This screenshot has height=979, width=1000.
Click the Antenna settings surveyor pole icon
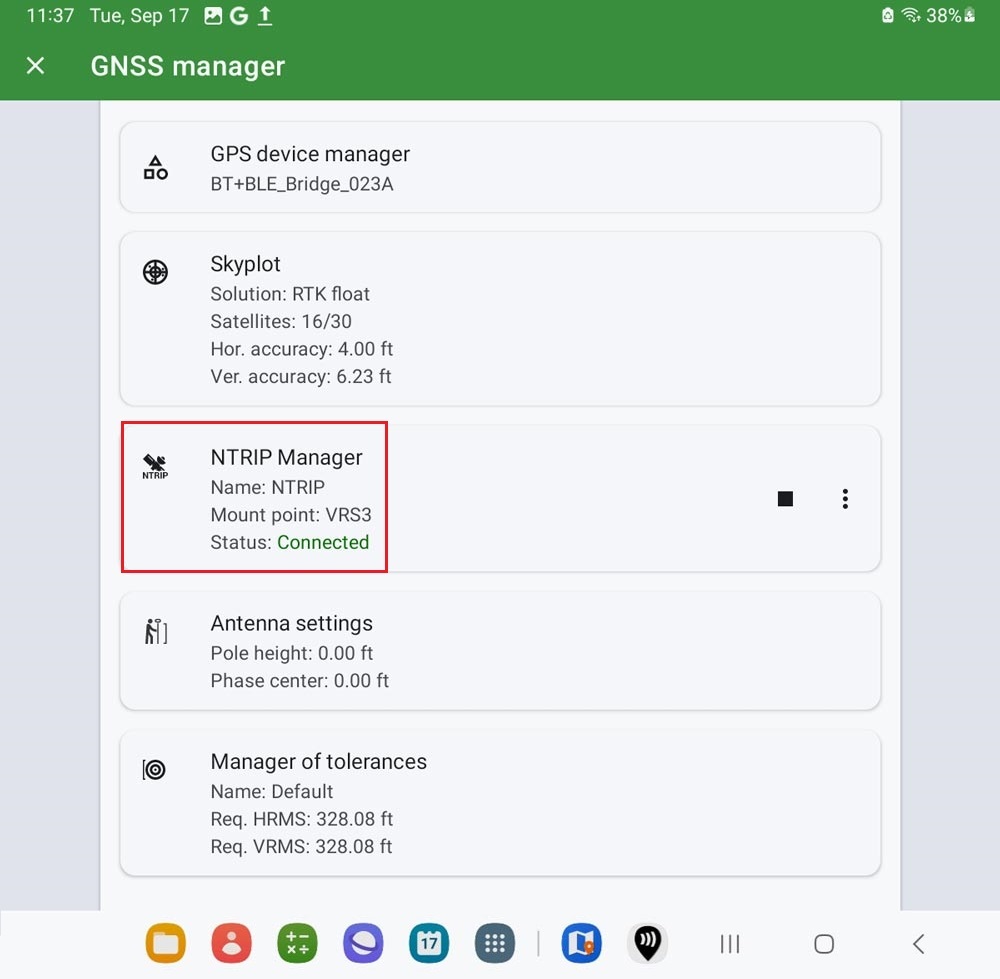[x=155, y=631]
